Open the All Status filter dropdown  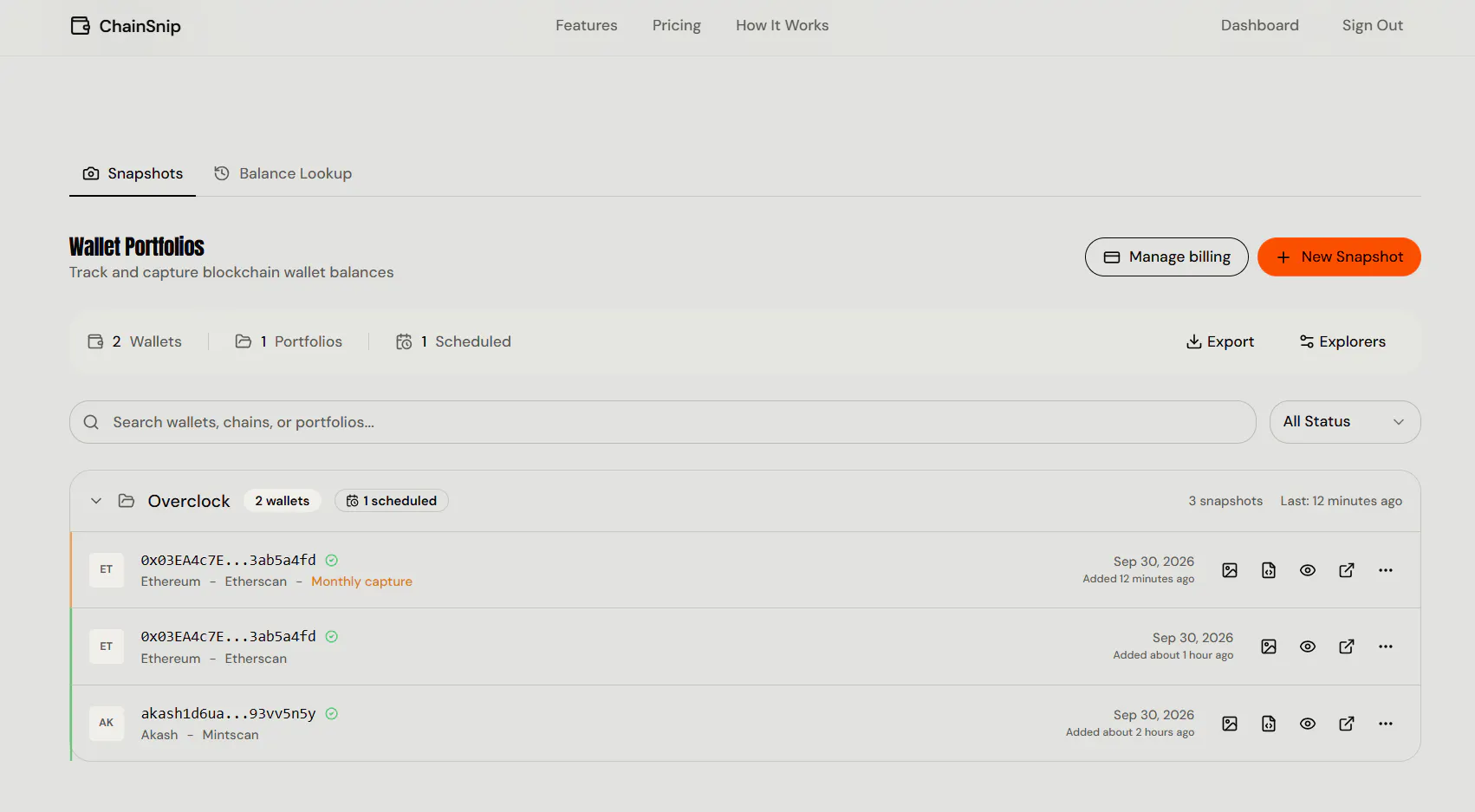coord(1345,422)
